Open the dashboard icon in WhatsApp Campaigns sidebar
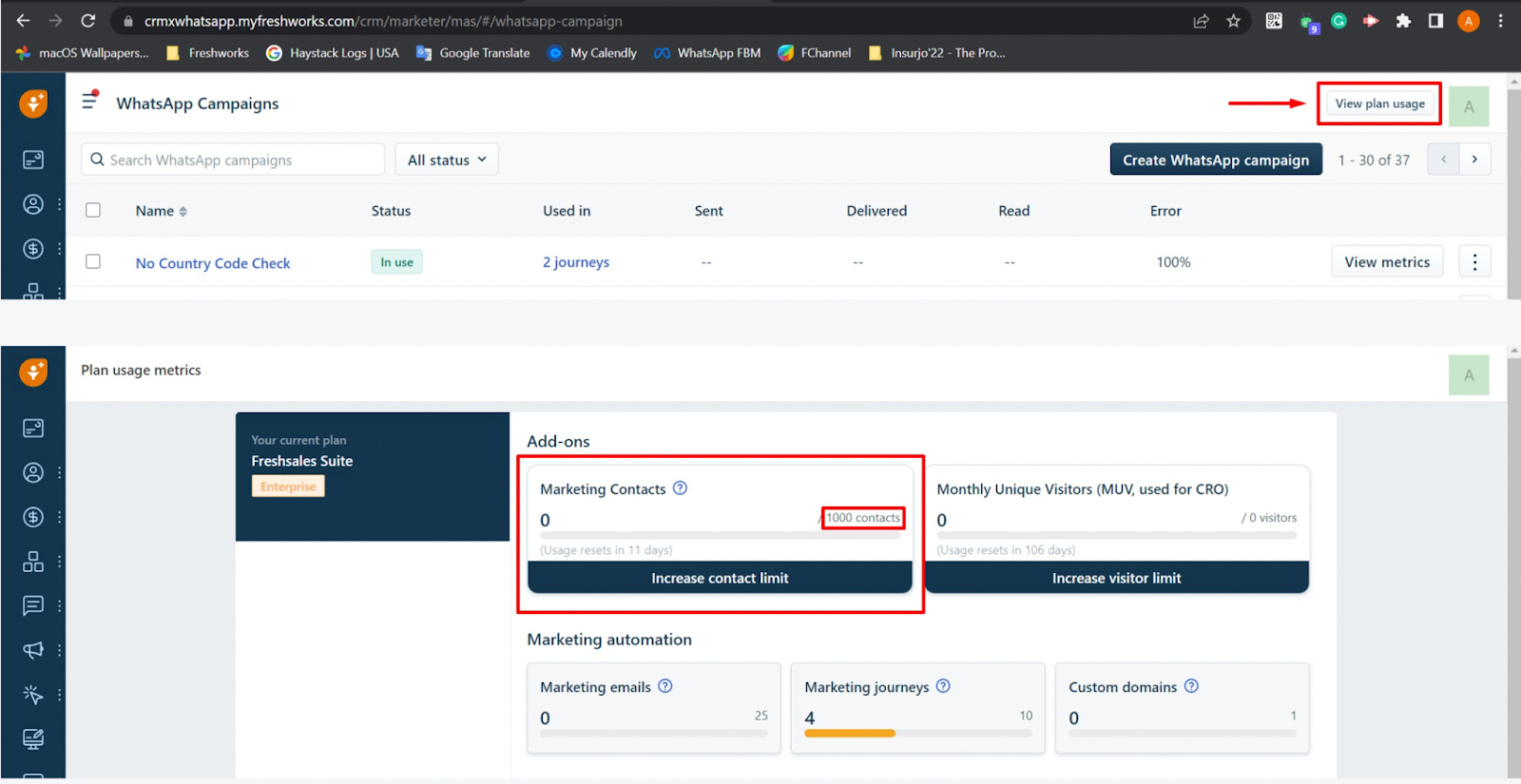Viewport: 1521px width, 784px height. 33,160
